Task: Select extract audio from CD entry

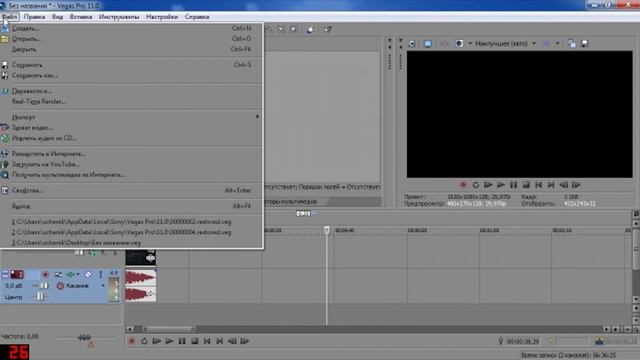Action: (131, 138)
